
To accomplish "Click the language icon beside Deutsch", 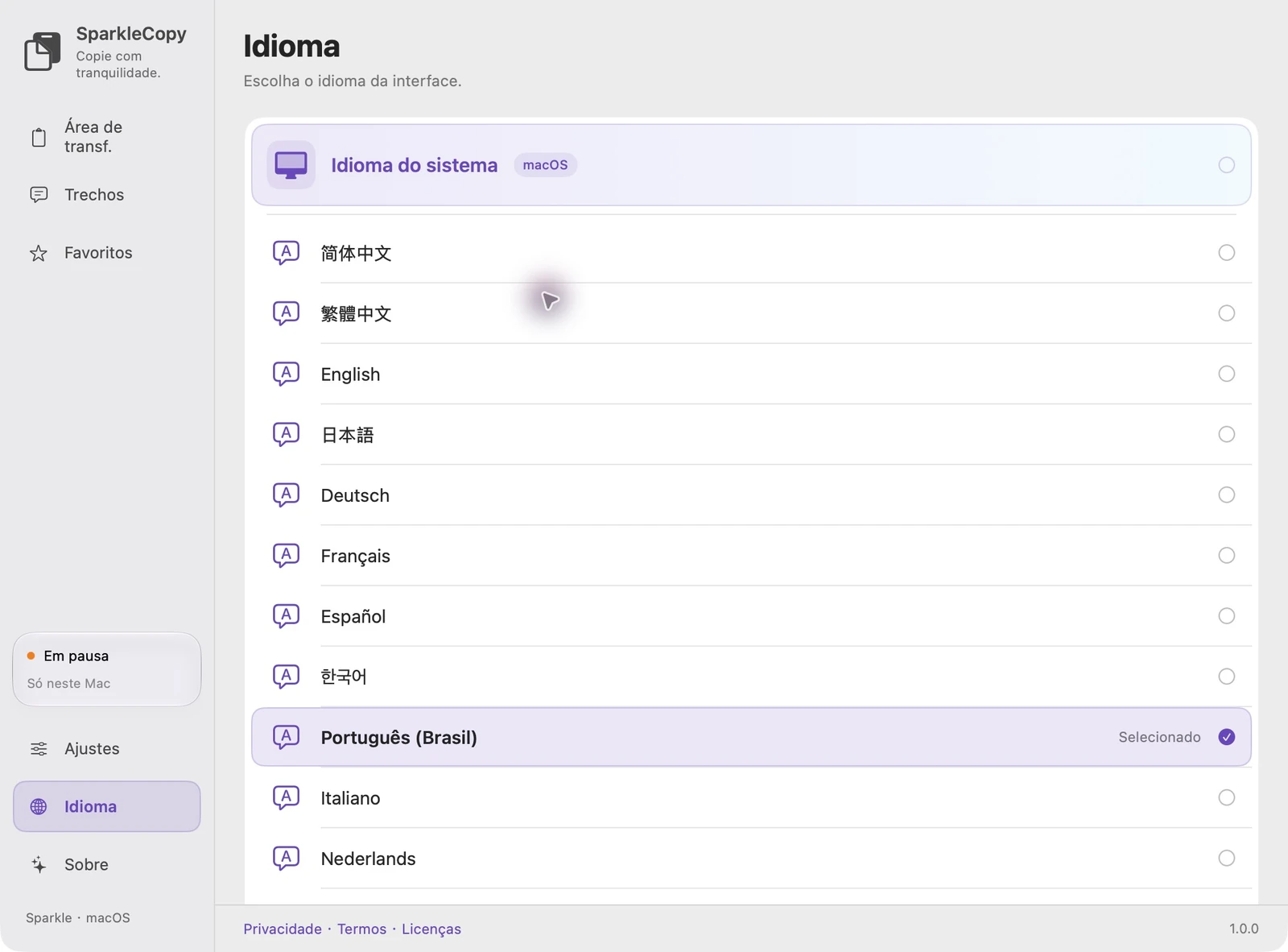I will [x=286, y=495].
